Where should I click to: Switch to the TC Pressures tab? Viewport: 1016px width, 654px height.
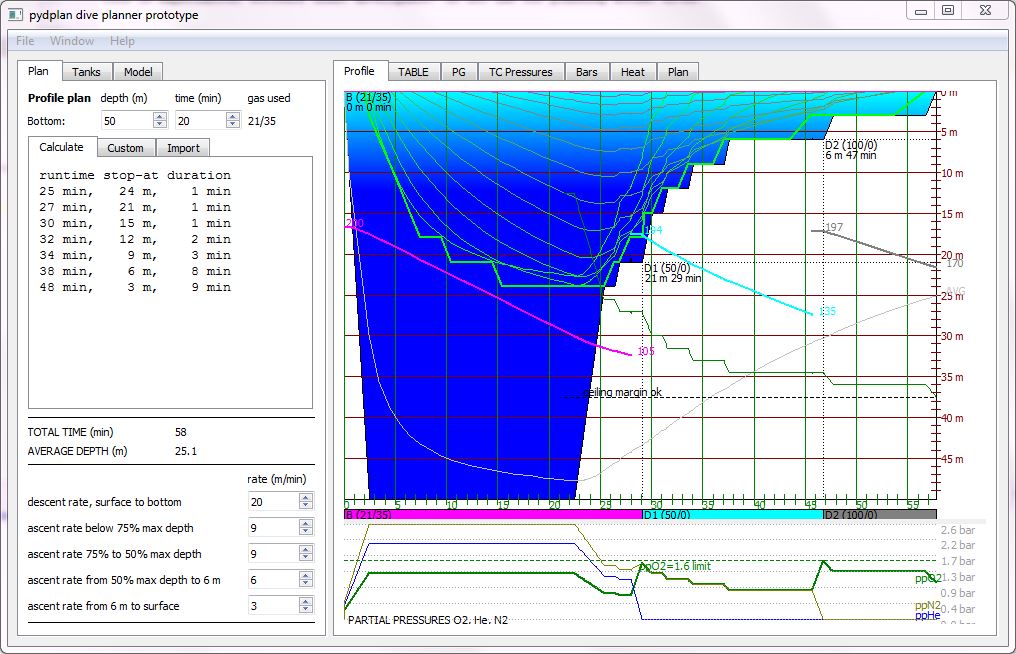click(x=520, y=72)
